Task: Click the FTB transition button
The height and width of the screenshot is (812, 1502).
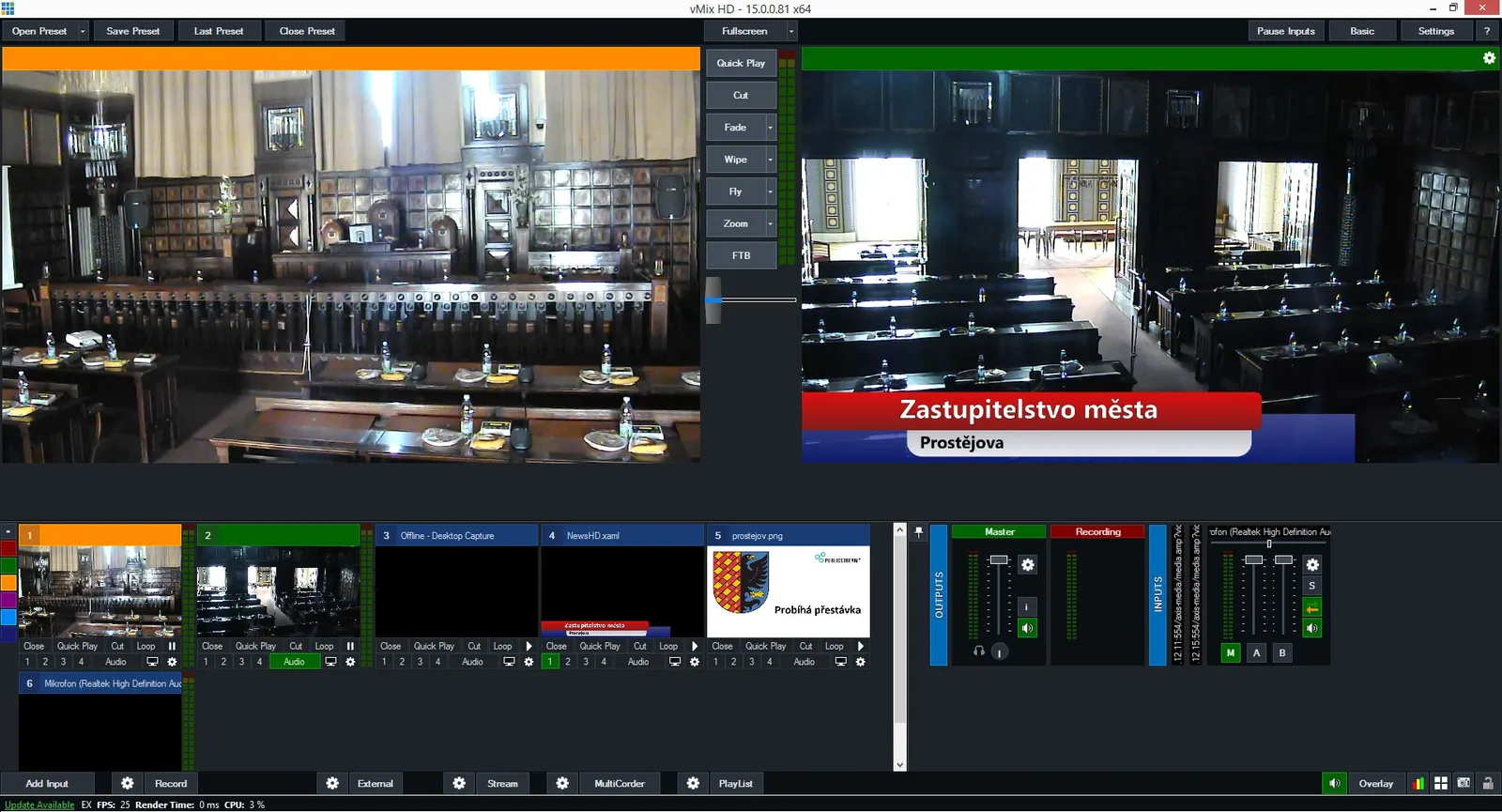Action: point(742,255)
